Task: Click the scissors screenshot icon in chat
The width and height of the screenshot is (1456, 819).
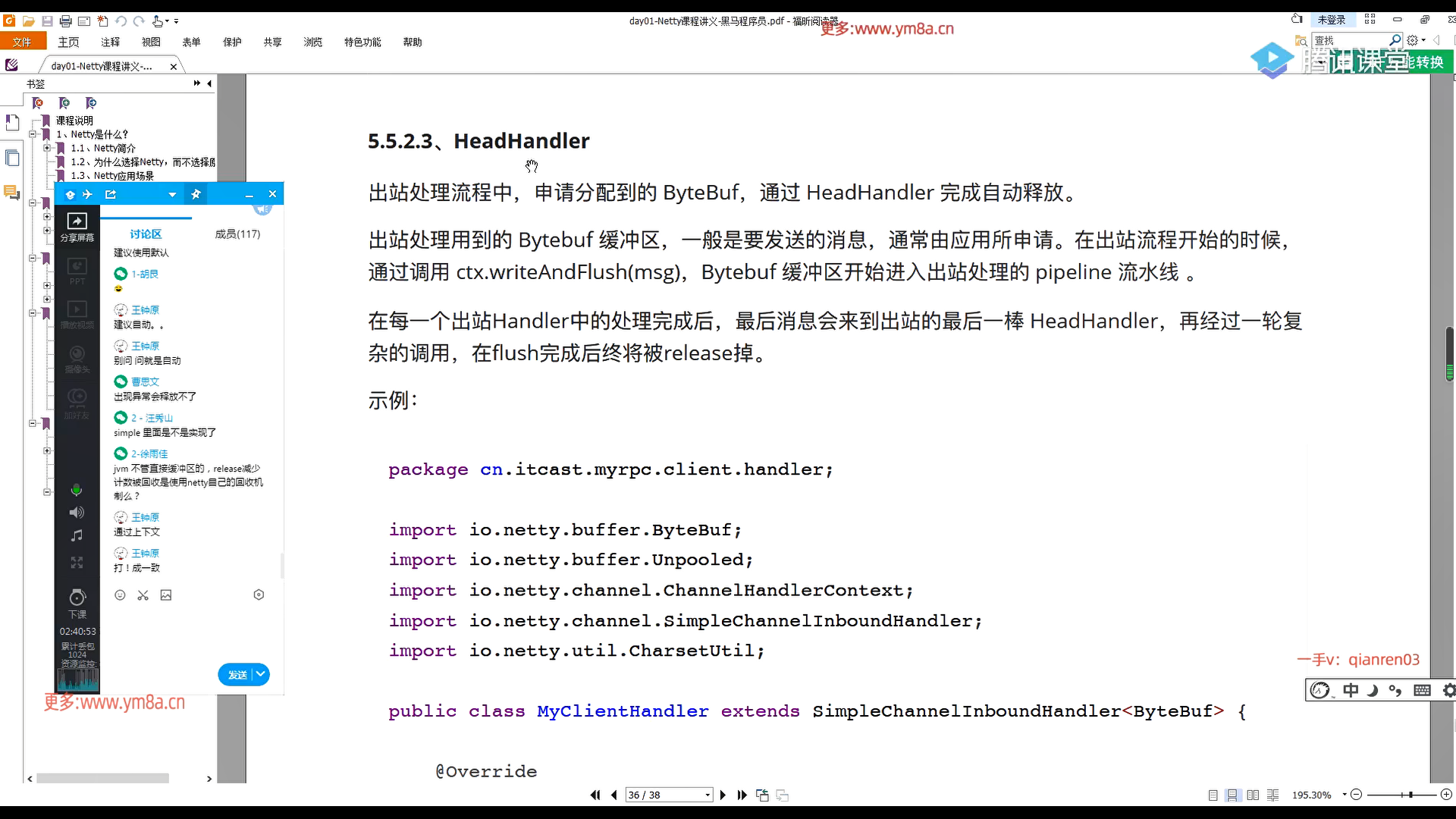Action: 143,595
